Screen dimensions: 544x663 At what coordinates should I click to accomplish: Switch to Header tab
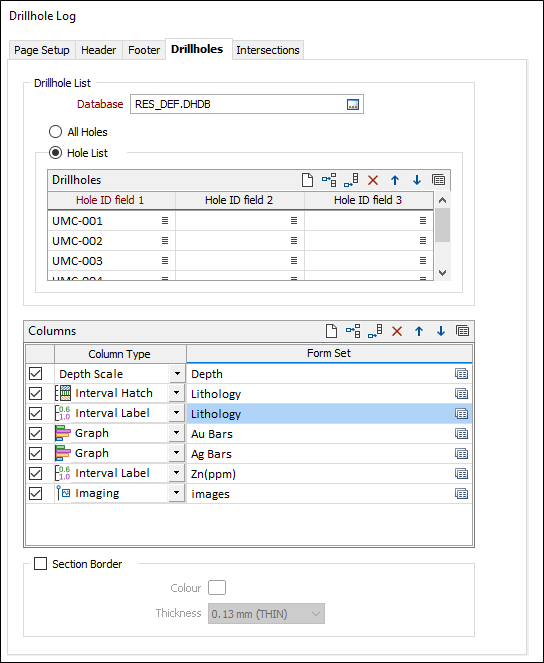pos(98,50)
